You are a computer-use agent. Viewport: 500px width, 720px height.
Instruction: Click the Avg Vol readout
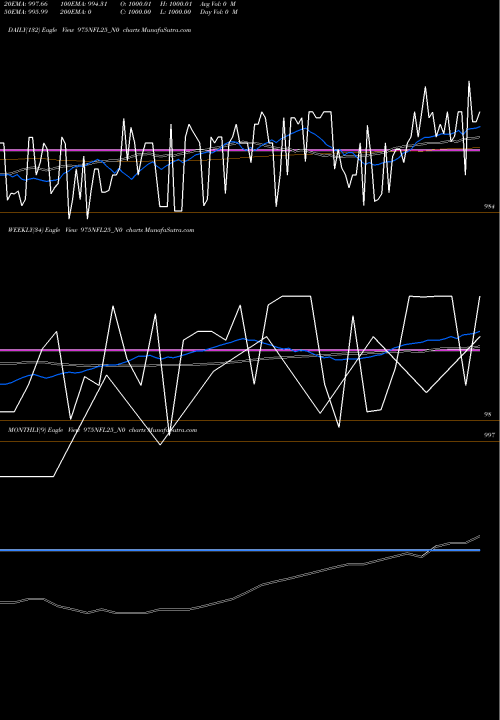pyautogui.click(x=218, y=4)
